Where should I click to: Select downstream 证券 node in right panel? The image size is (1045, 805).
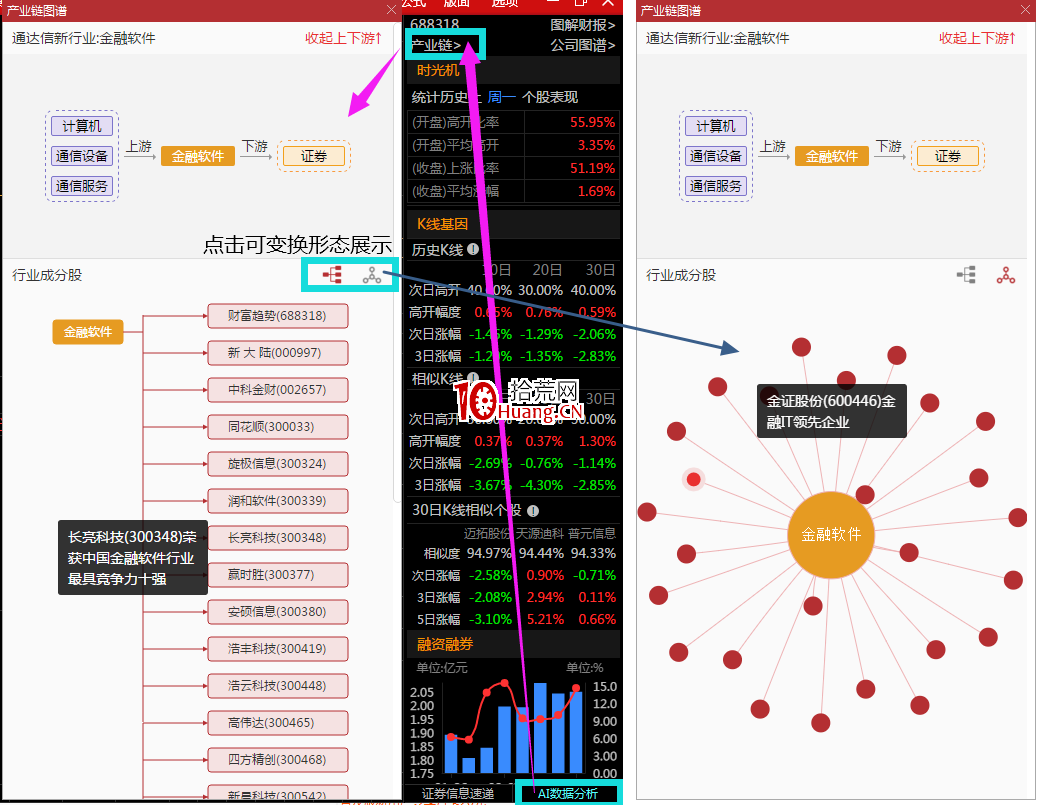[x=948, y=156]
